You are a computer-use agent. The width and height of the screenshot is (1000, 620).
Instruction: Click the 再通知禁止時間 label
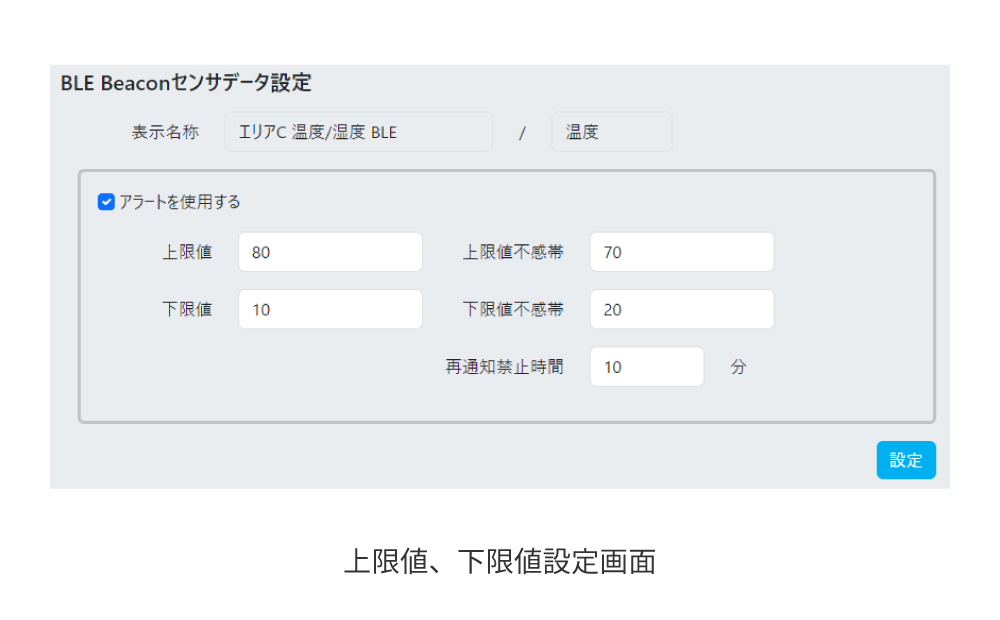(x=504, y=367)
